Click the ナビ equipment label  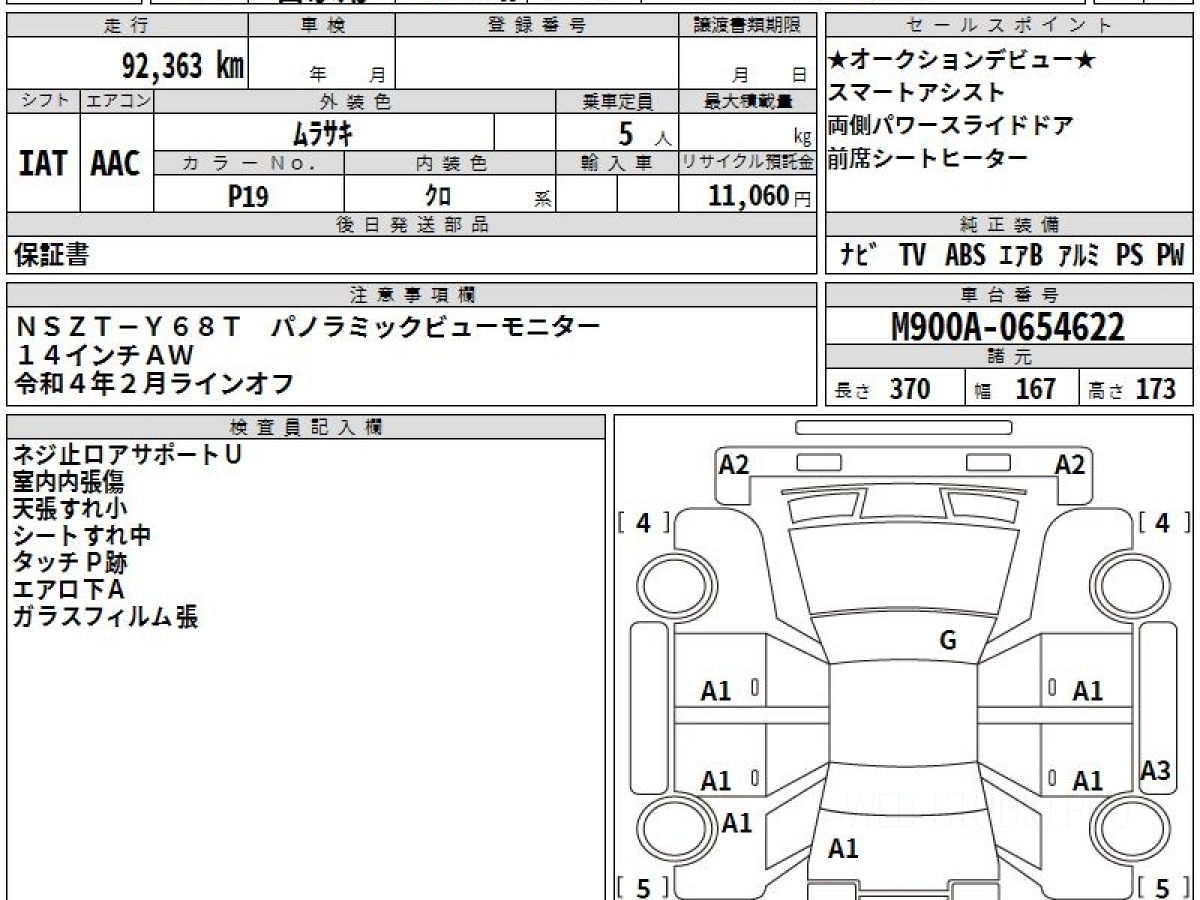coord(858,255)
